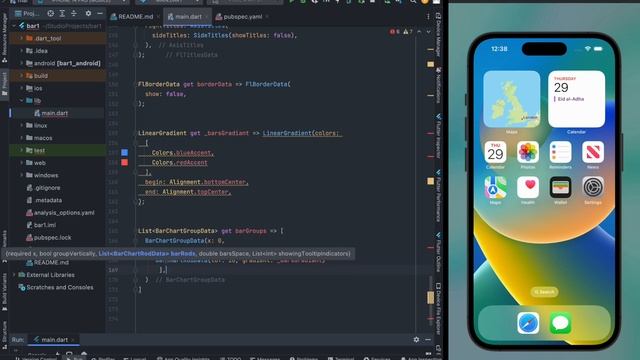Screen dimensions: 640x360
Task: Click the expand all icon in Project panel
Action: click(x=62, y=13)
